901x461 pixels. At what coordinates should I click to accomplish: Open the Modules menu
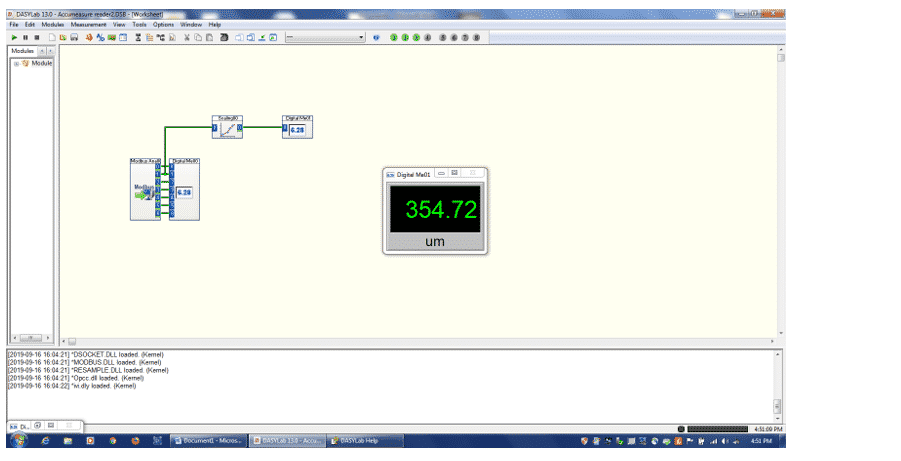pos(53,24)
